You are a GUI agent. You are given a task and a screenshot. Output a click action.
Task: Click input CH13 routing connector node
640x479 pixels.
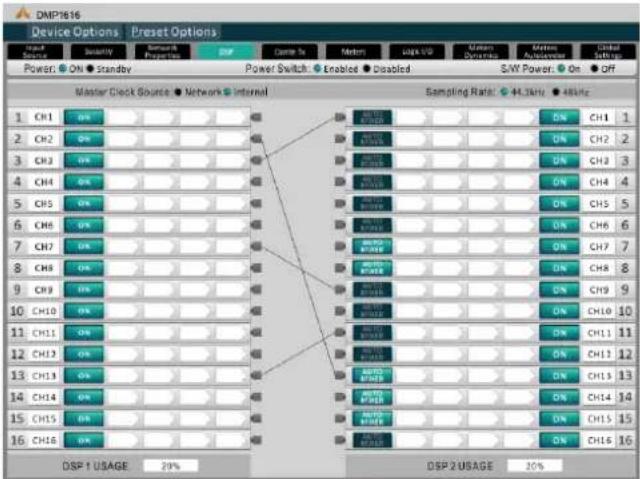pyautogui.click(x=256, y=375)
